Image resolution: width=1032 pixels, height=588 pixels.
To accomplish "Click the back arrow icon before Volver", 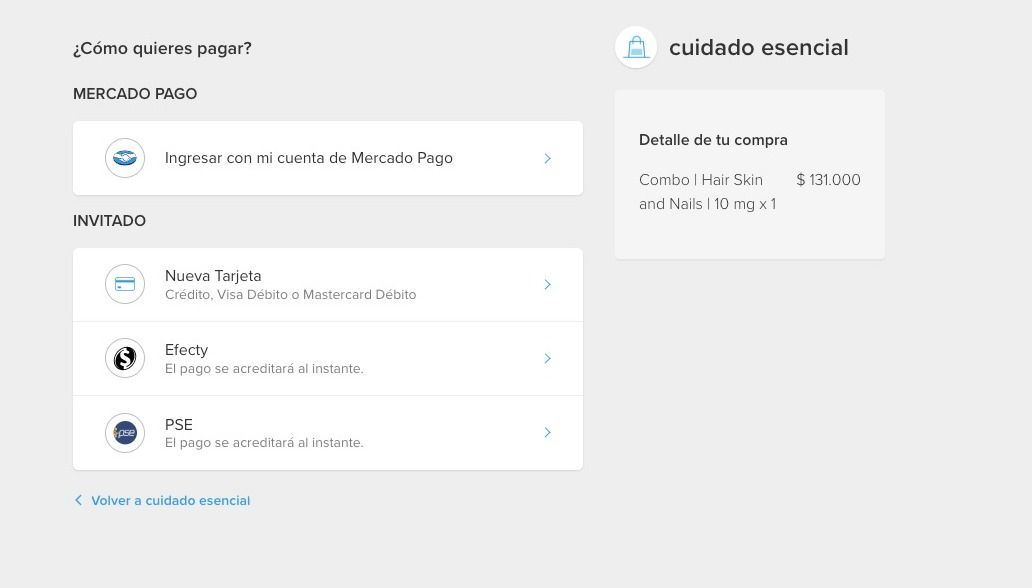I will click(78, 500).
